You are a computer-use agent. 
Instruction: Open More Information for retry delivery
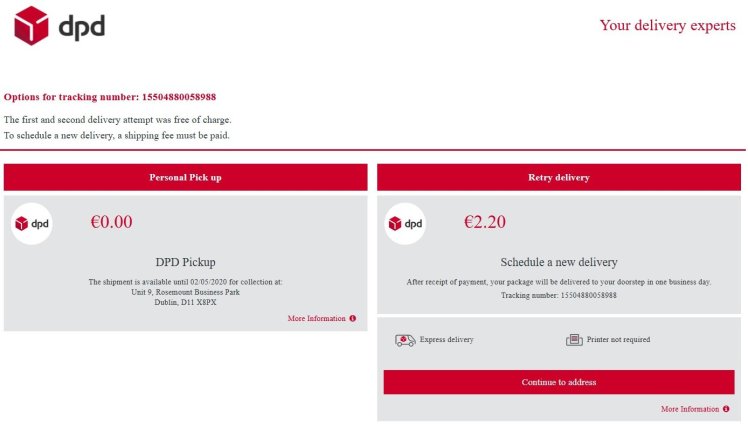click(x=690, y=409)
